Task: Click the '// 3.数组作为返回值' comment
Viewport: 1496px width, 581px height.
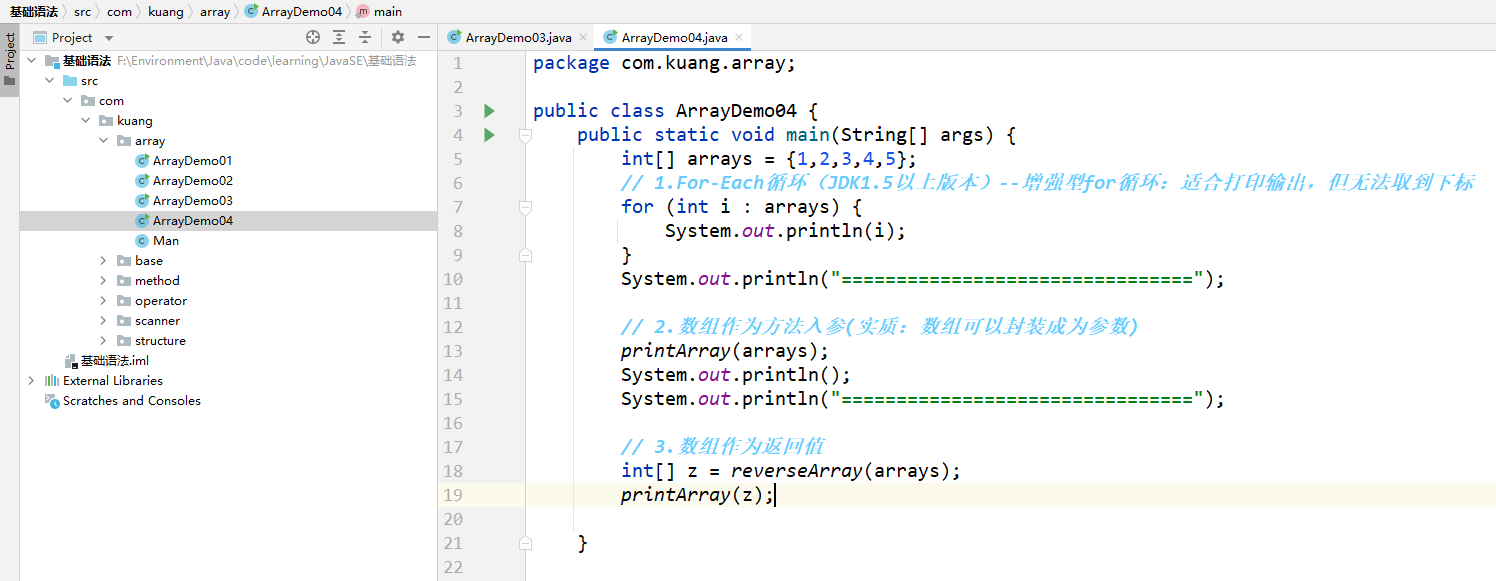Action: (722, 447)
